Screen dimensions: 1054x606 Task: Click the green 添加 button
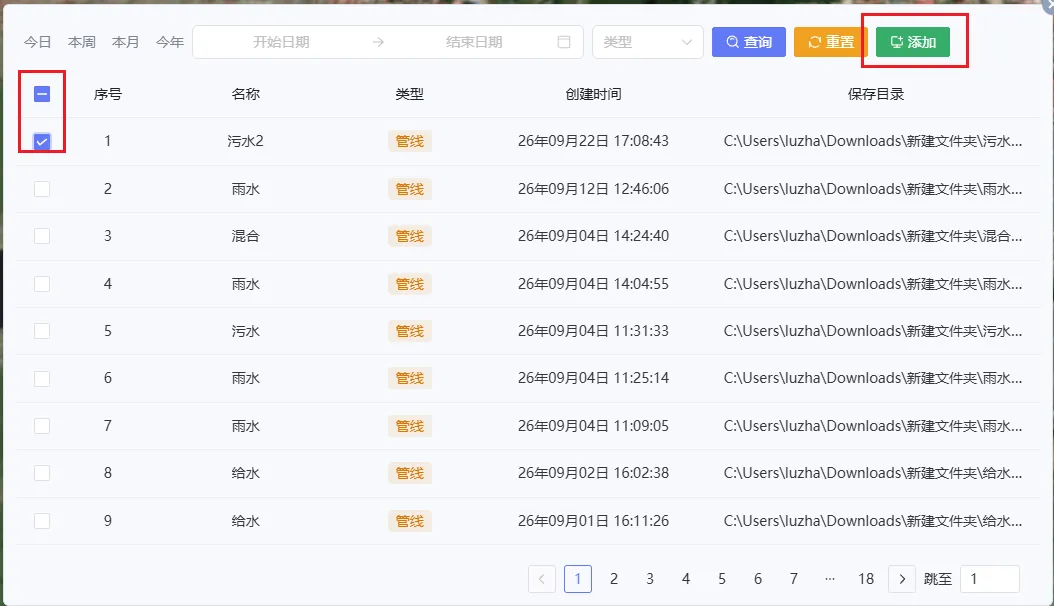[913, 42]
